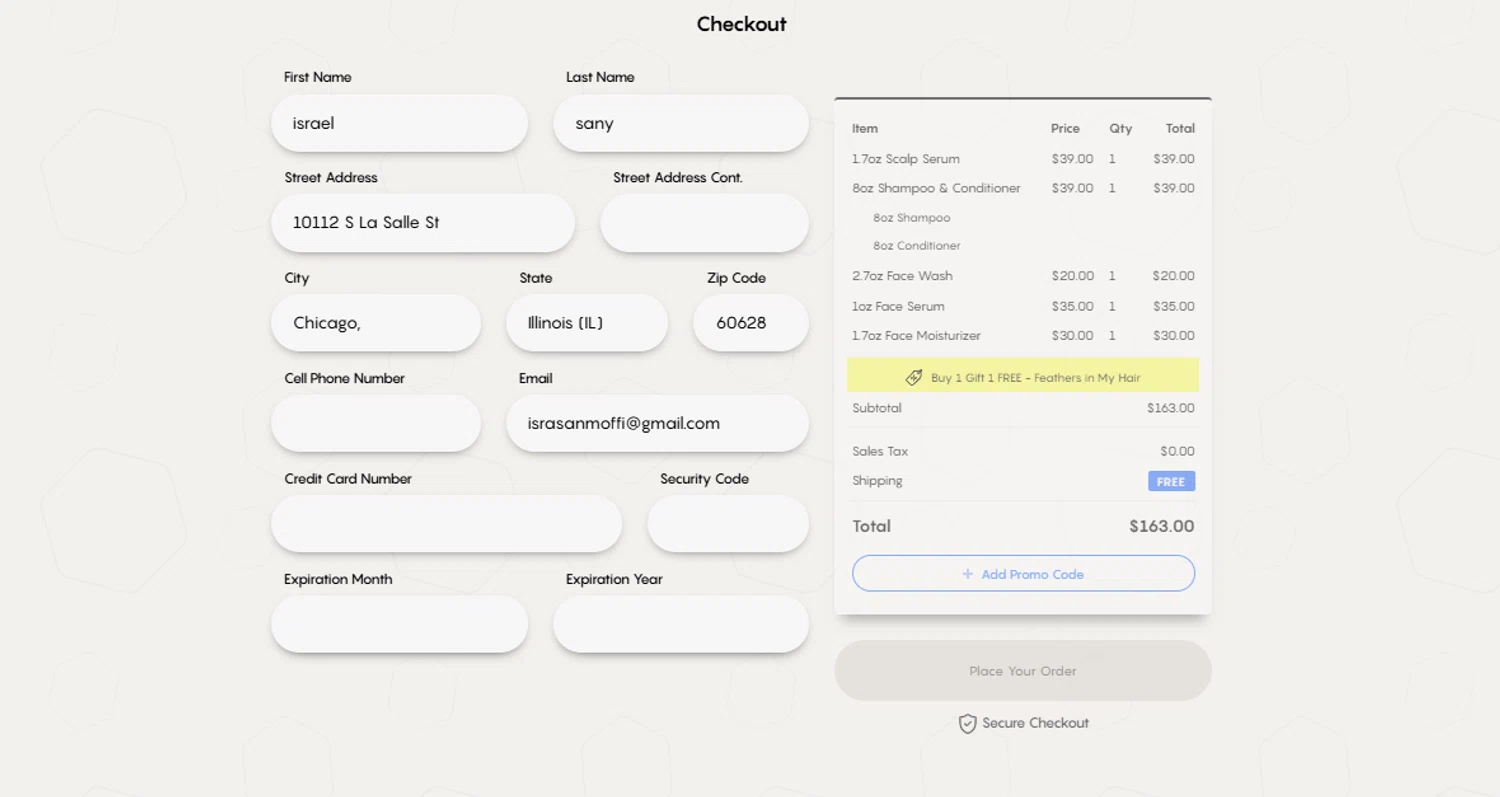Click the 1.7oz Face Moisturizer item

tap(916, 336)
